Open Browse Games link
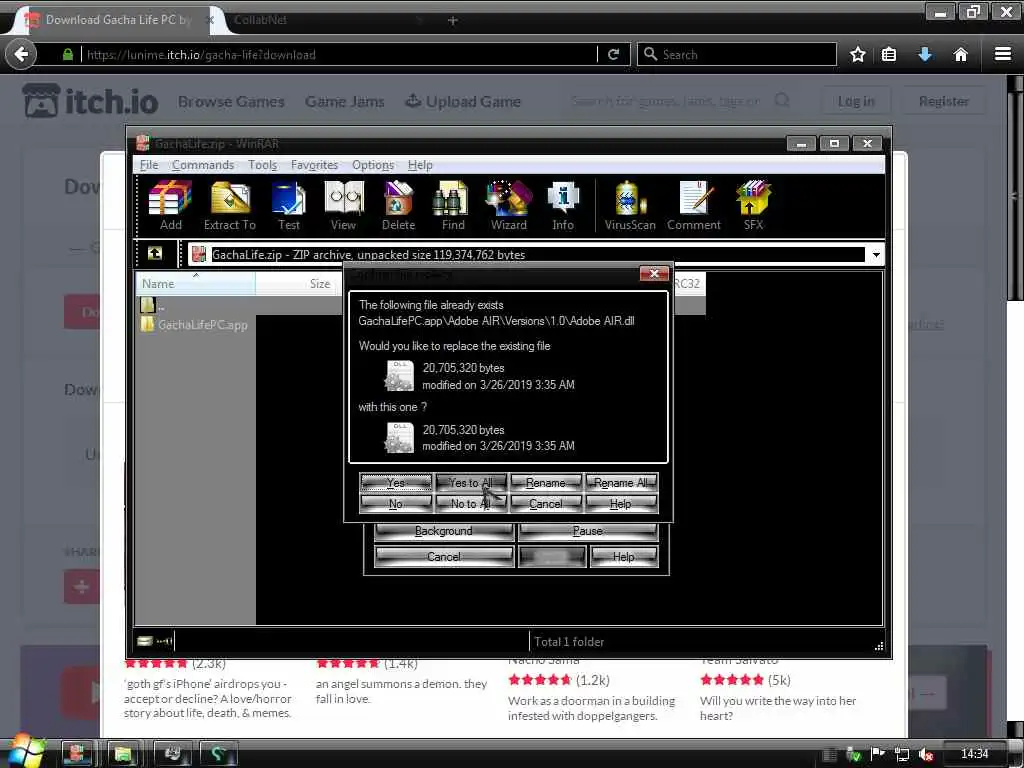The height and width of the screenshot is (768, 1024). click(231, 102)
